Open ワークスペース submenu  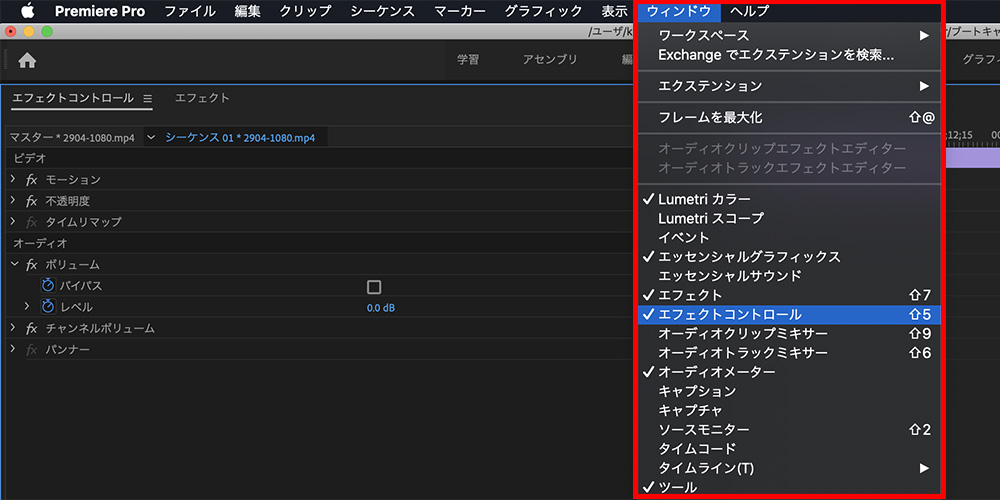791,36
